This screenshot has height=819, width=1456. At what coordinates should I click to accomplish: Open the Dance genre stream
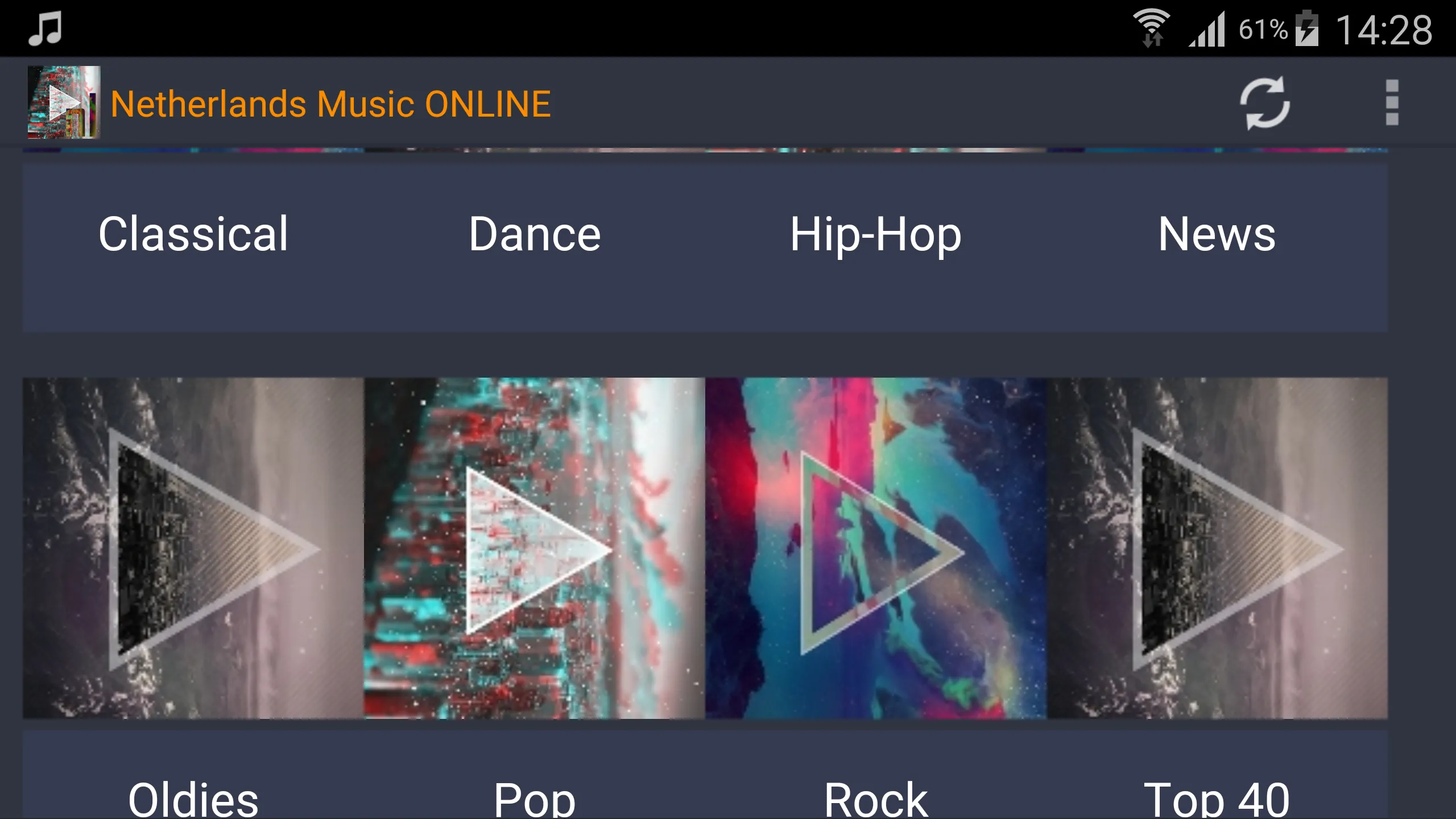click(534, 233)
